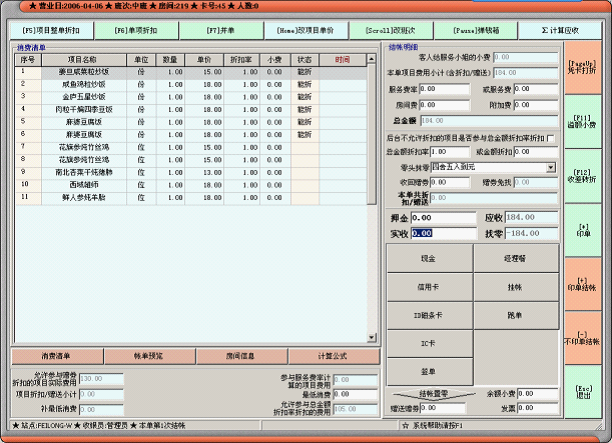Apply single-item discount with [F6] 单项折扣
Image resolution: width=612 pixels, height=443 pixels.
(136, 30)
